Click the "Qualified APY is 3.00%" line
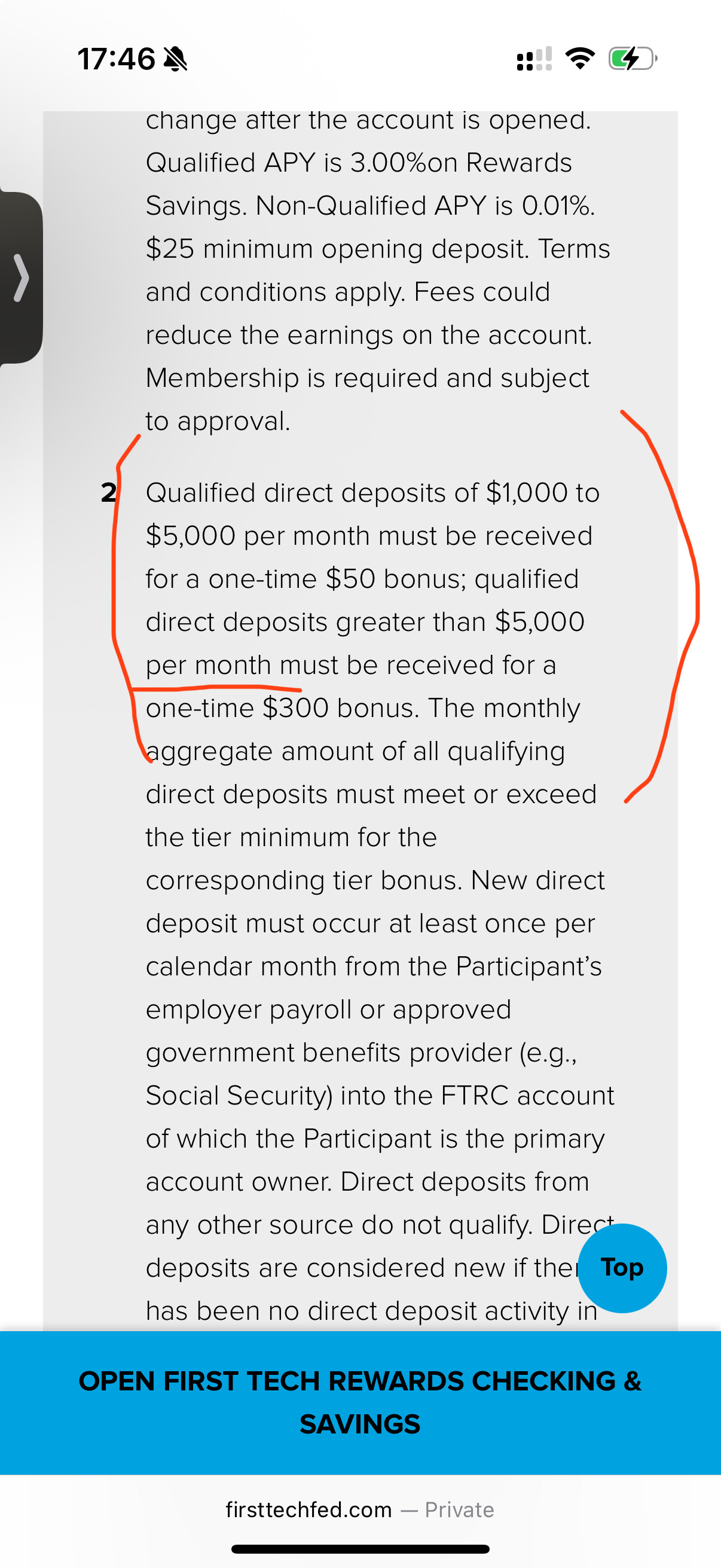 (358, 163)
